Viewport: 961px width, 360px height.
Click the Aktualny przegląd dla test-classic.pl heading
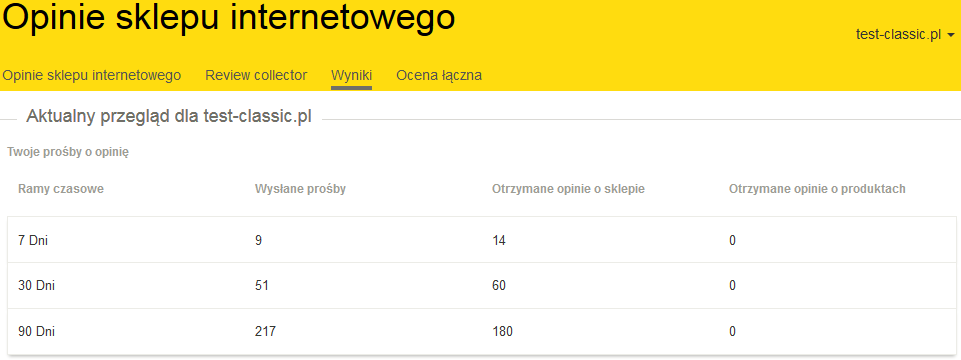pyautogui.click(x=169, y=117)
